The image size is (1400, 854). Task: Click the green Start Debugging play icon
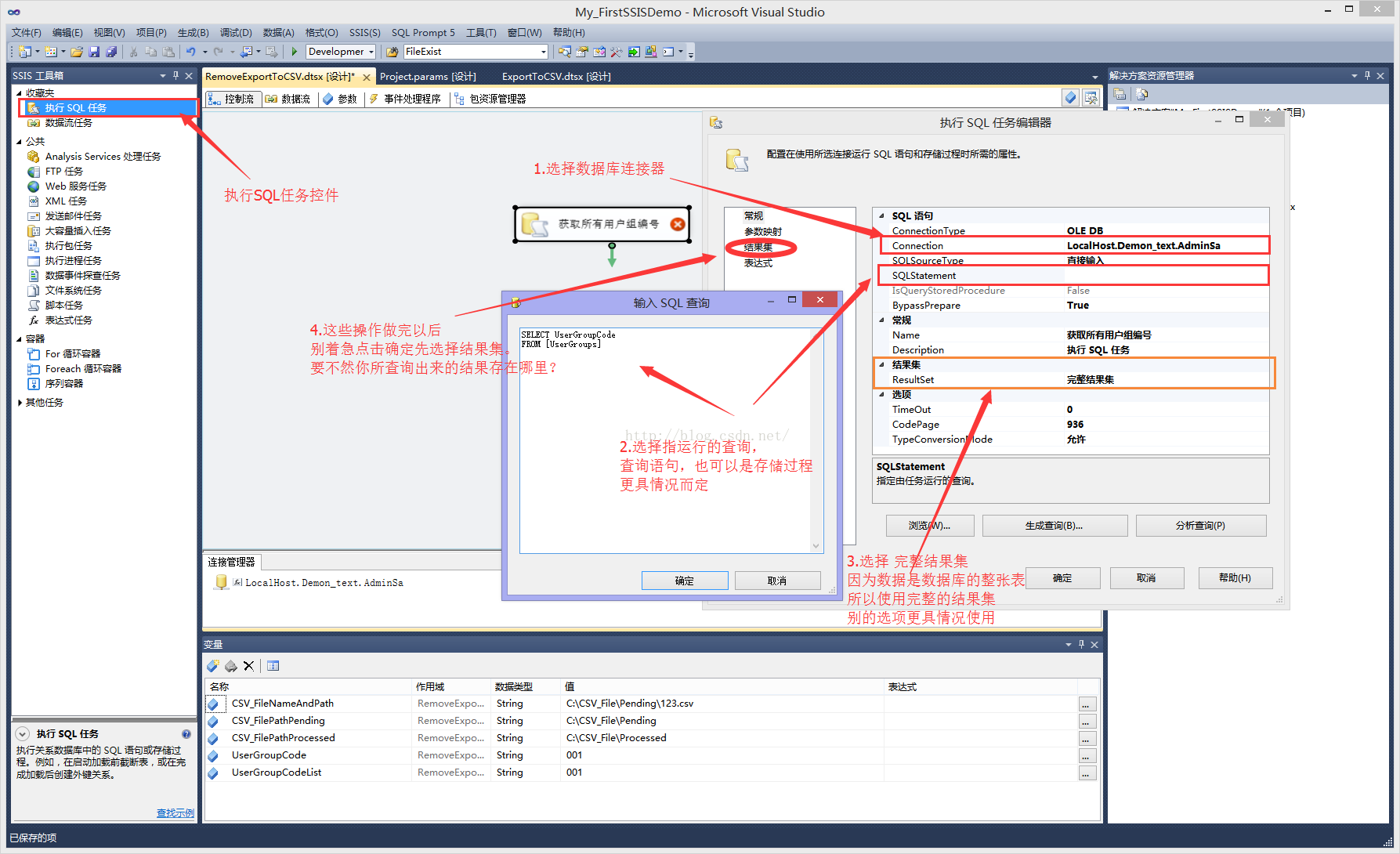(295, 52)
